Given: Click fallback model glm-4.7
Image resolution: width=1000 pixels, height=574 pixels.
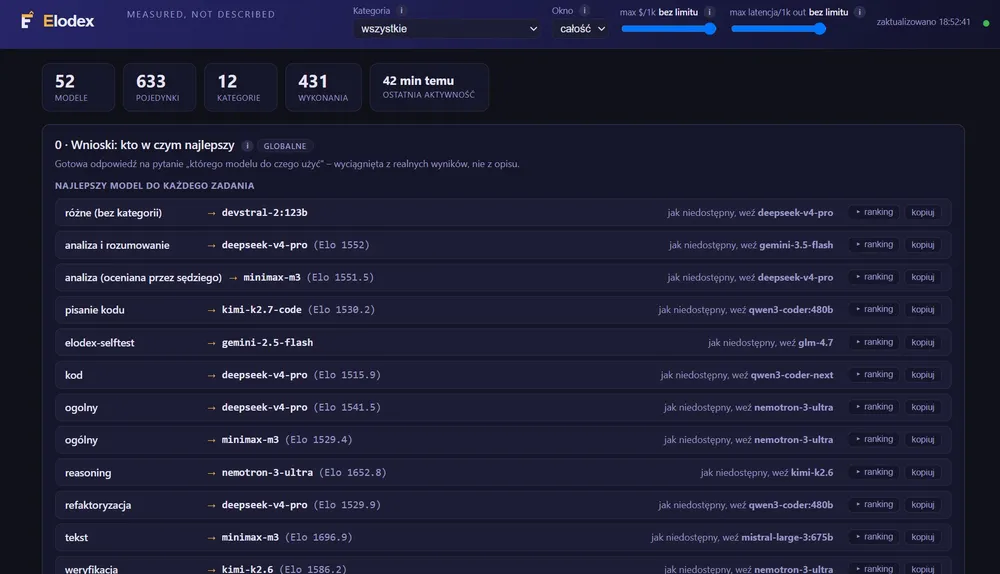Looking at the screenshot, I should pyautogui.click(x=815, y=342).
